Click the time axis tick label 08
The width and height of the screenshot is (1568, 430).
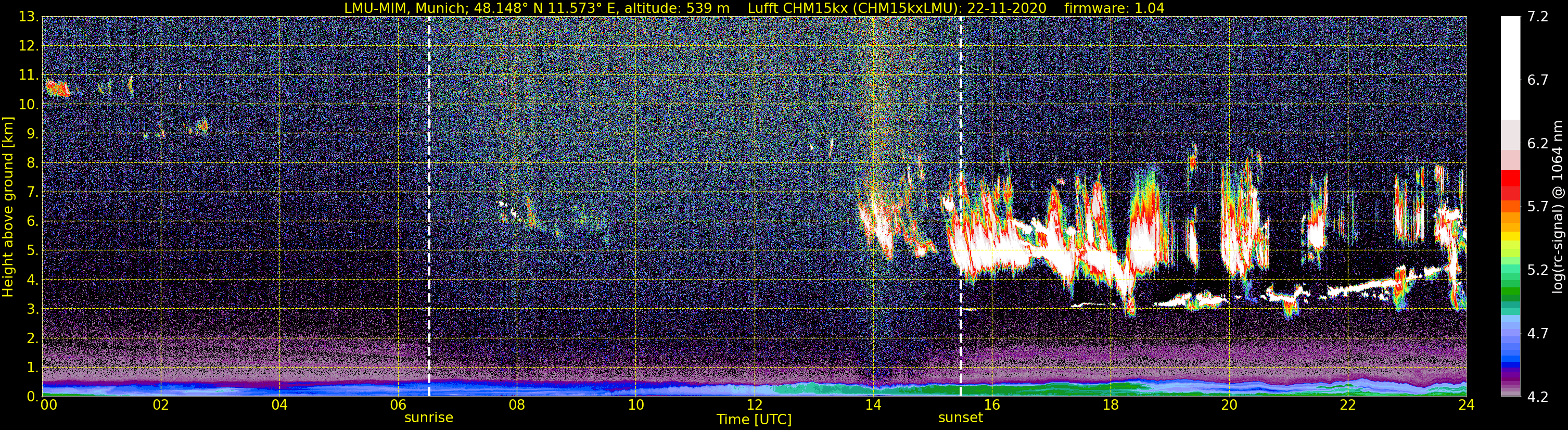click(517, 405)
